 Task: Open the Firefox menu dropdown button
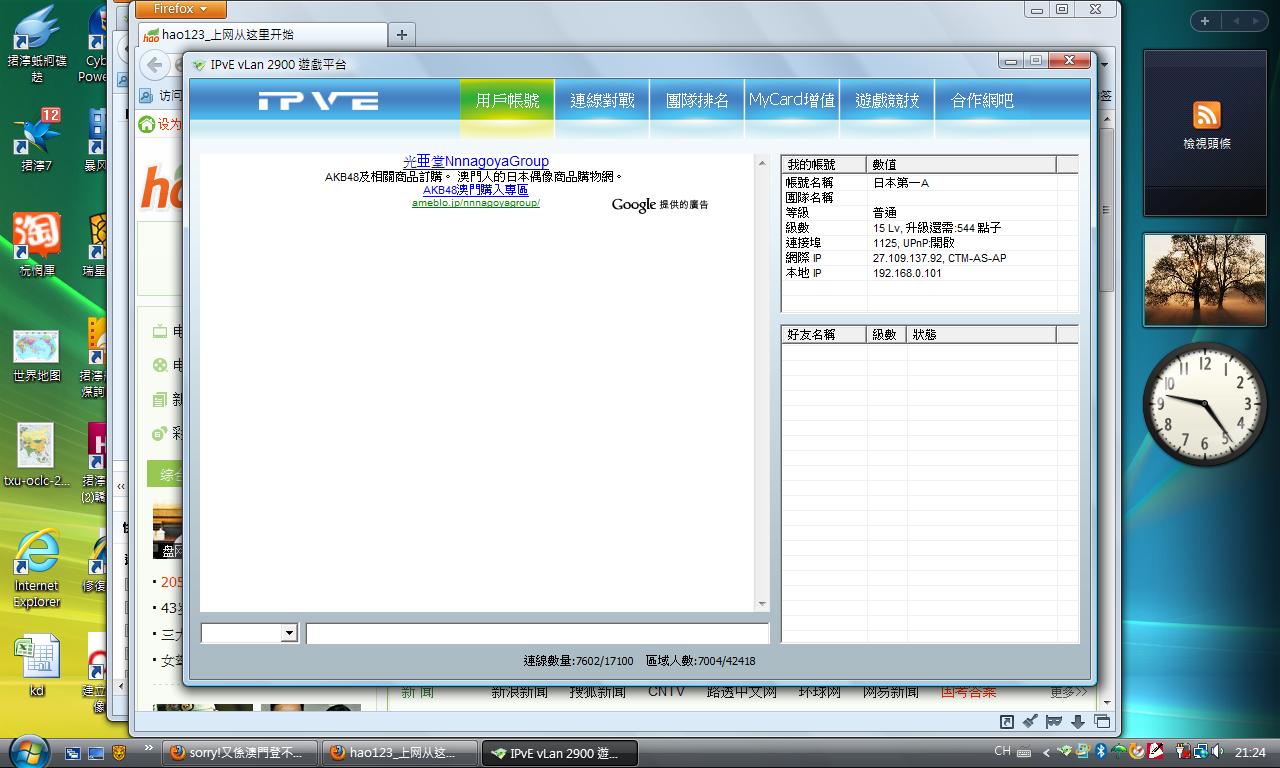coord(181,9)
